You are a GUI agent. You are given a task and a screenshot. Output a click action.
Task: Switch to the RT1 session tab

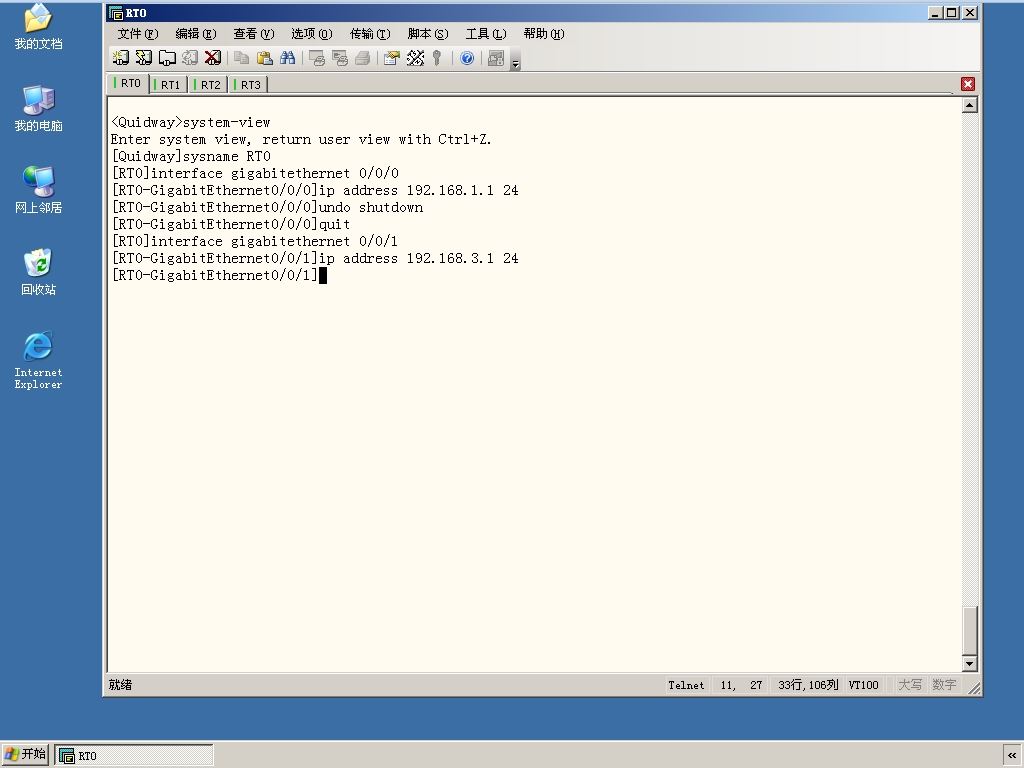(168, 85)
